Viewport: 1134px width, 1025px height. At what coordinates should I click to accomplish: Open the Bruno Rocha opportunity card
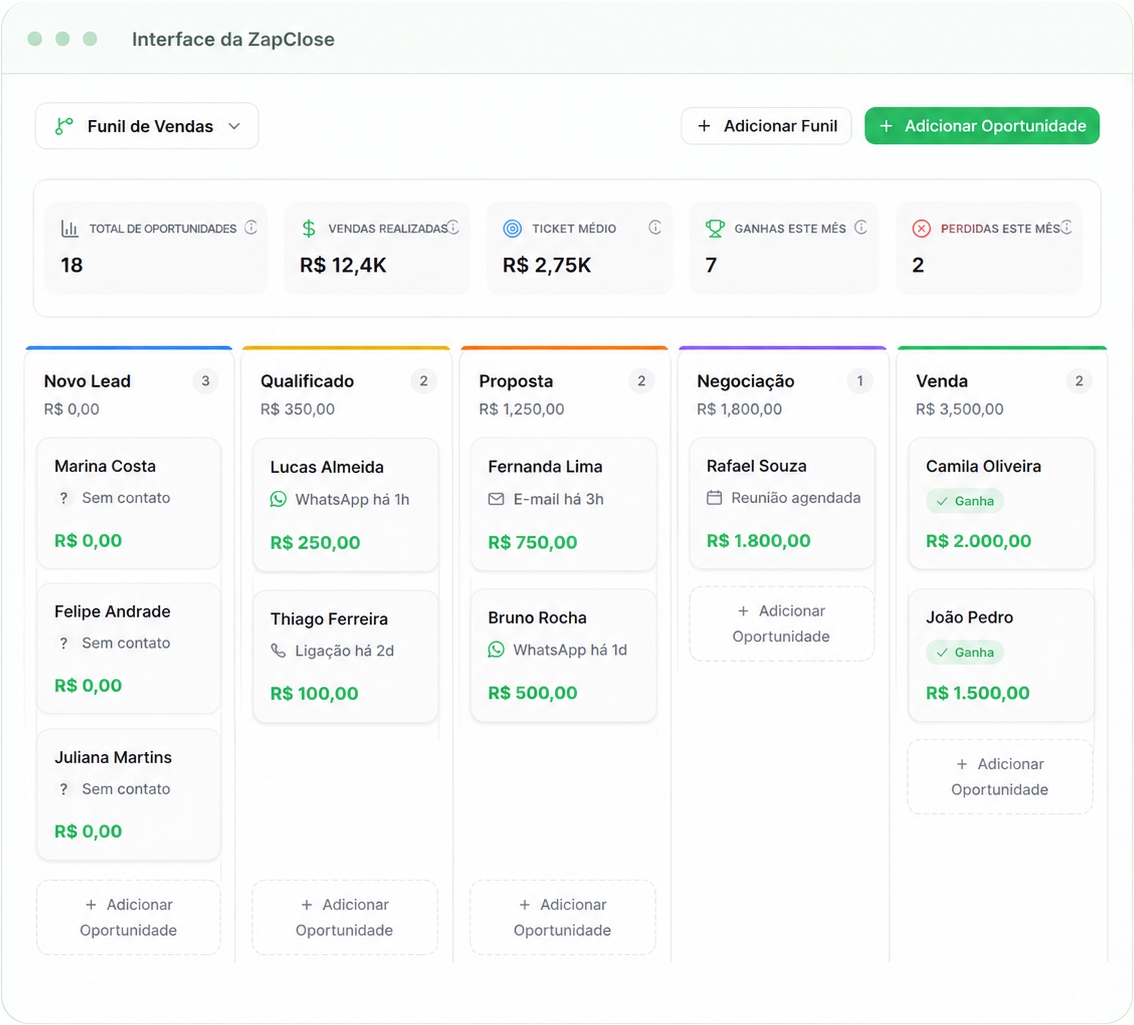tap(563, 655)
